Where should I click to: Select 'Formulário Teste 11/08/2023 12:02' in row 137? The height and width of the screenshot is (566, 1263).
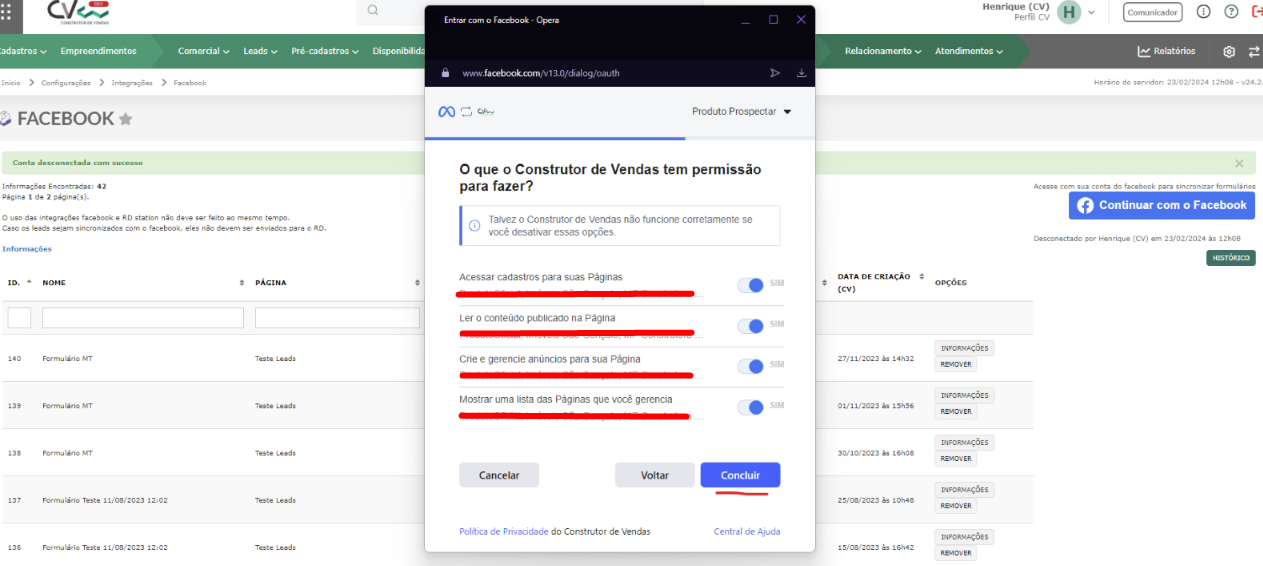(x=105, y=500)
